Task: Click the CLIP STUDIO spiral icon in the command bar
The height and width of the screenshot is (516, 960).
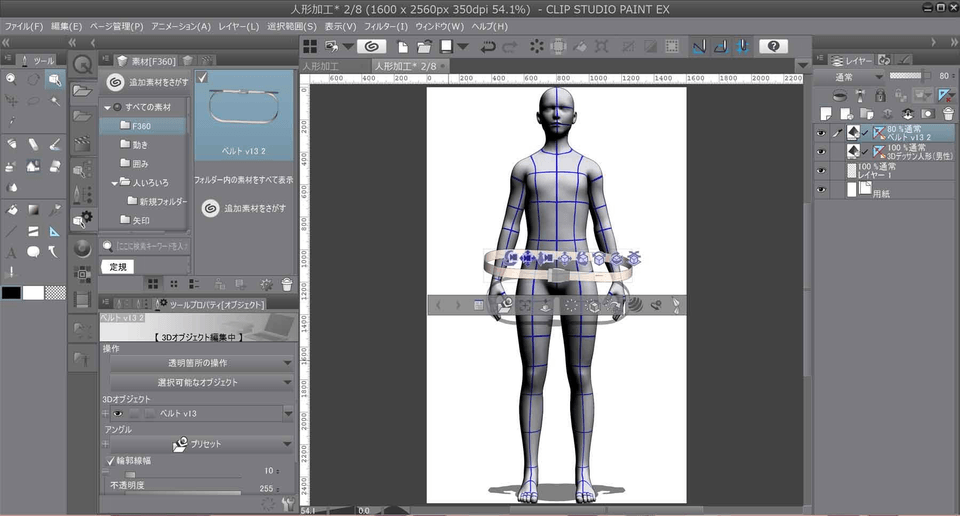Action: point(371,47)
